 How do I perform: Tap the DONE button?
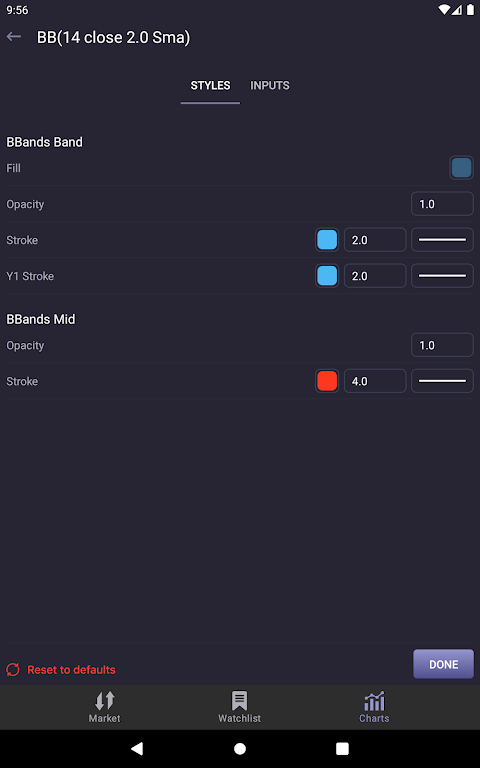pyautogui.click(x=444, y=664)
